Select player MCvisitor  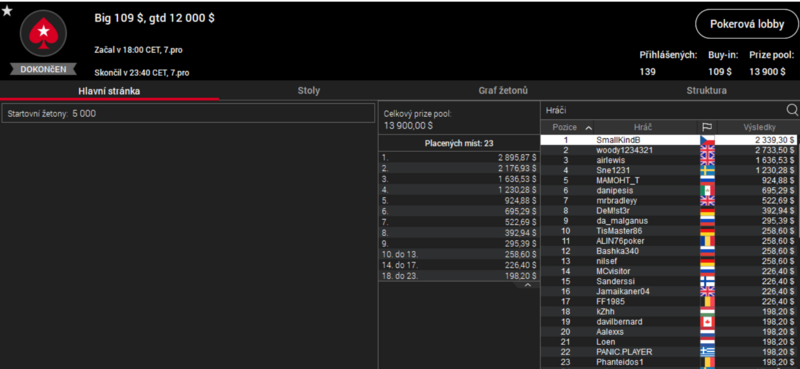pos(668,271)
